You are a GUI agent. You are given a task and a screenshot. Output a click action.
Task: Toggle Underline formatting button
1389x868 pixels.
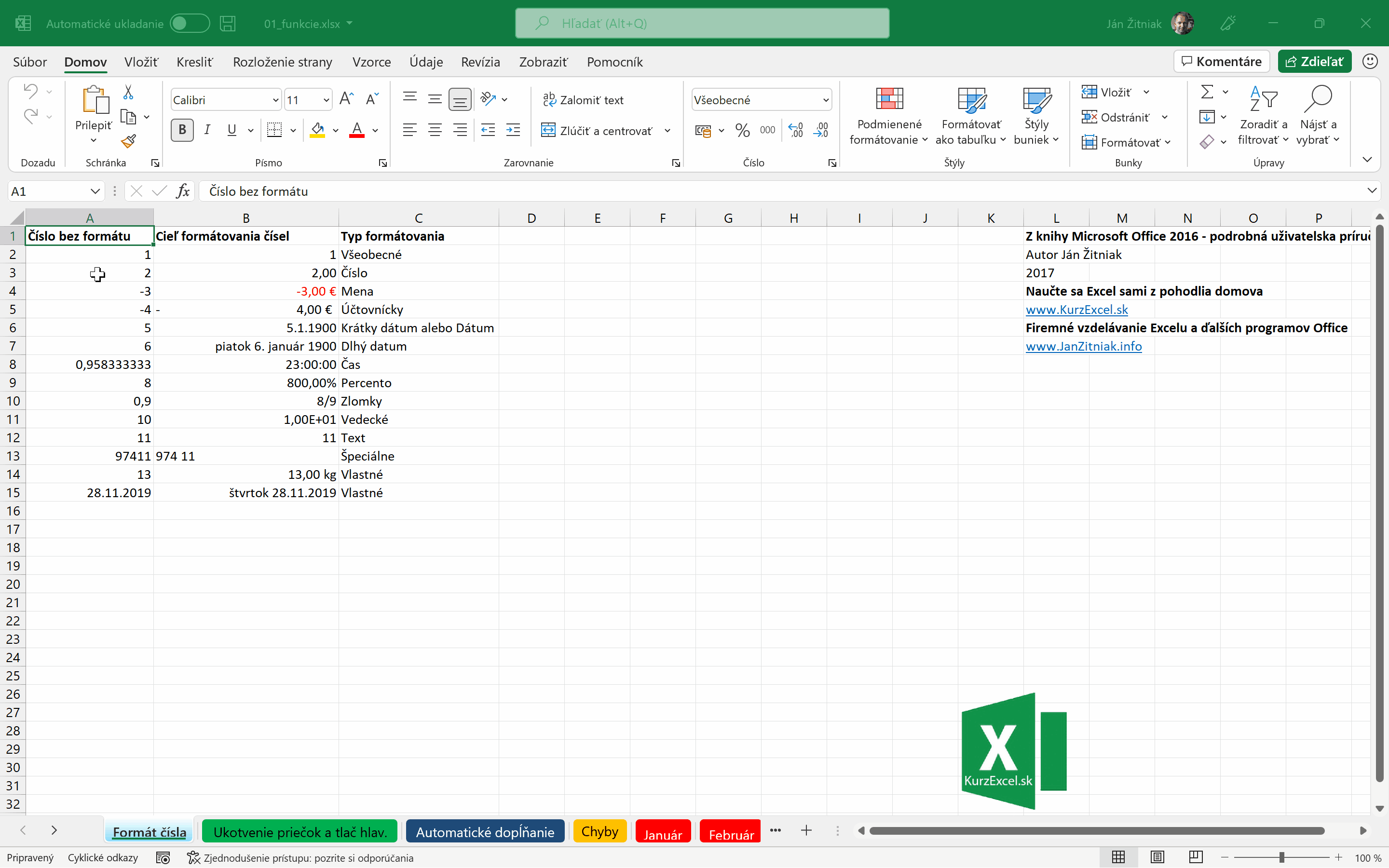click(x=232, y=130)
